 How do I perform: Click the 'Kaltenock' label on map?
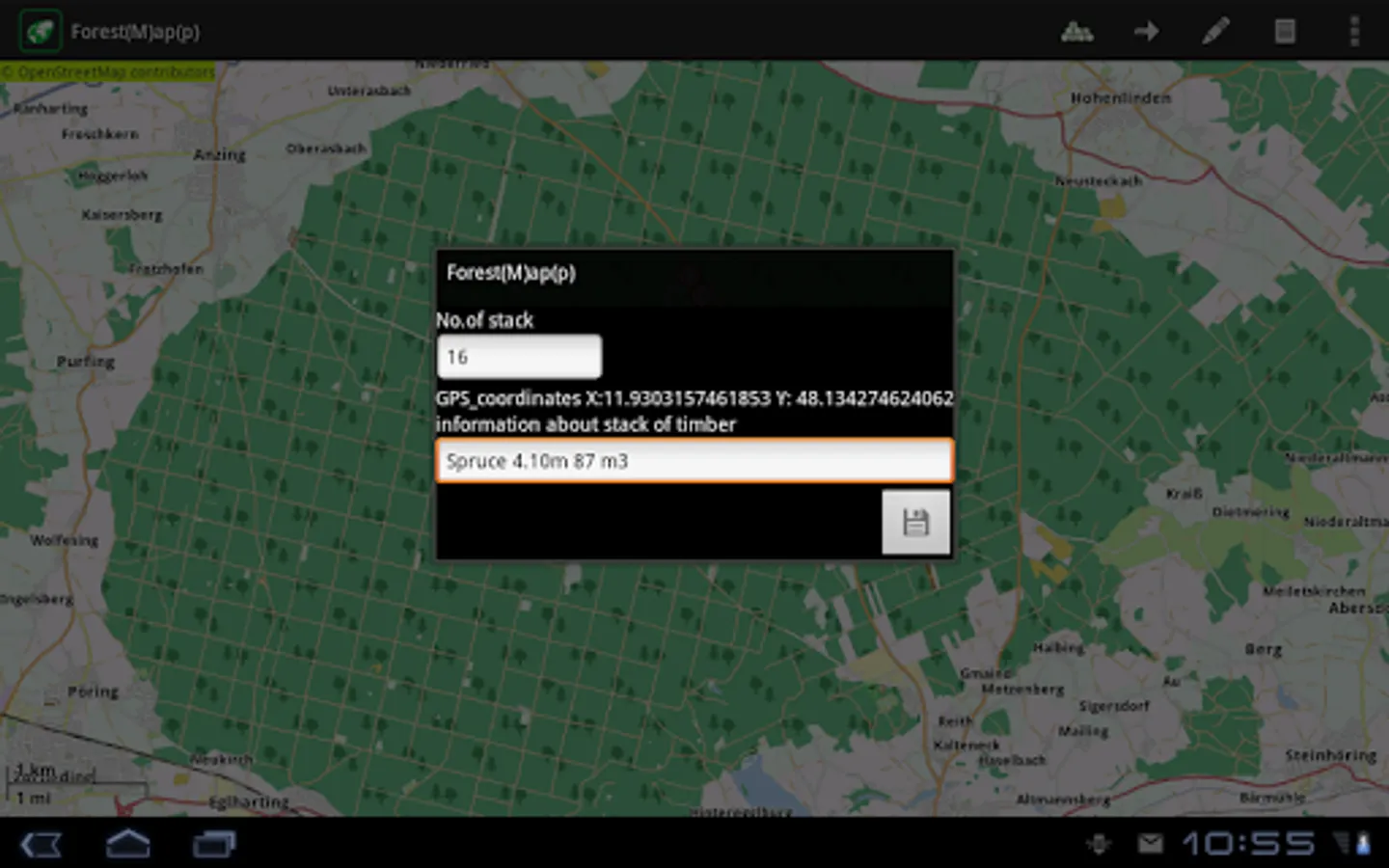click(967, 745)
